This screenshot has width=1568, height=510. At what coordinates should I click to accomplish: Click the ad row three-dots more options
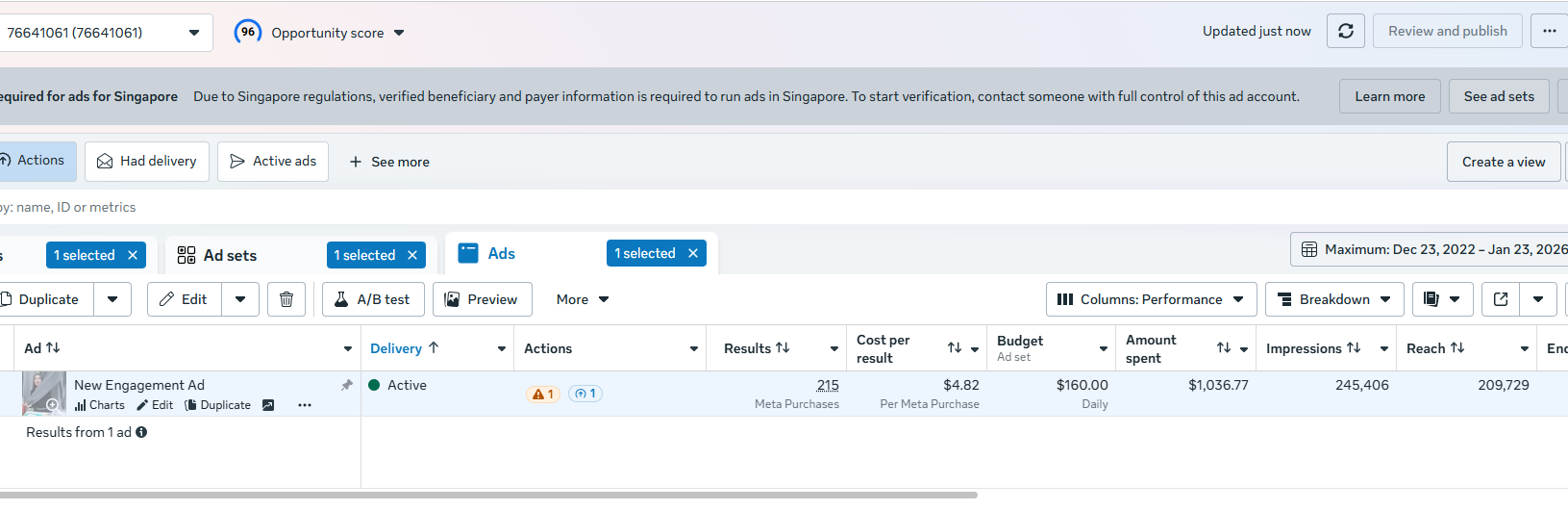coord(305,405)
